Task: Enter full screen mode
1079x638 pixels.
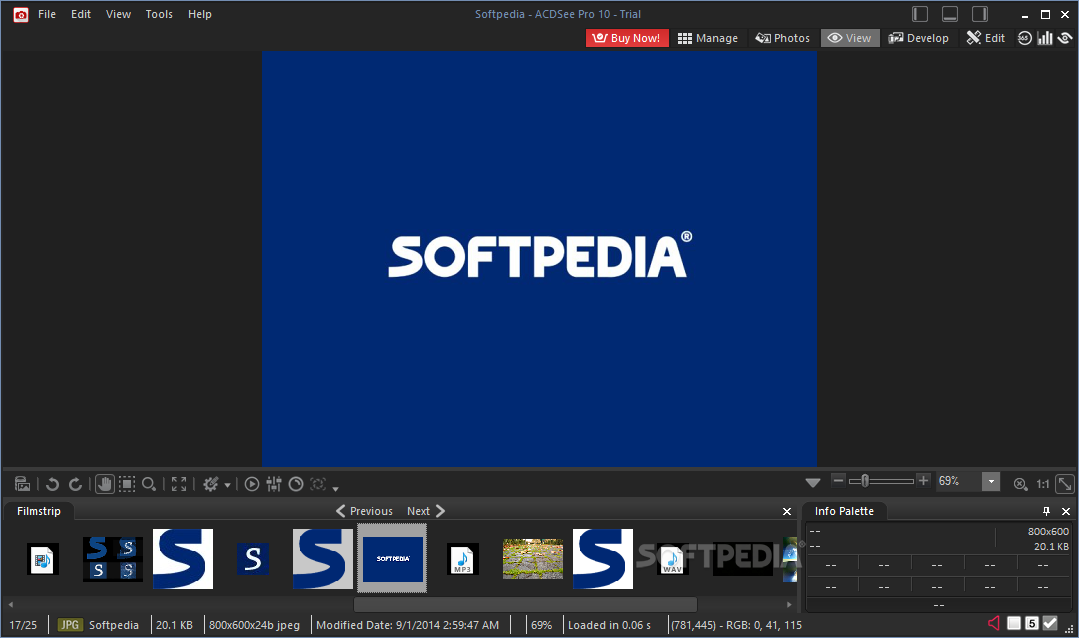Action: tap(179, 484)
